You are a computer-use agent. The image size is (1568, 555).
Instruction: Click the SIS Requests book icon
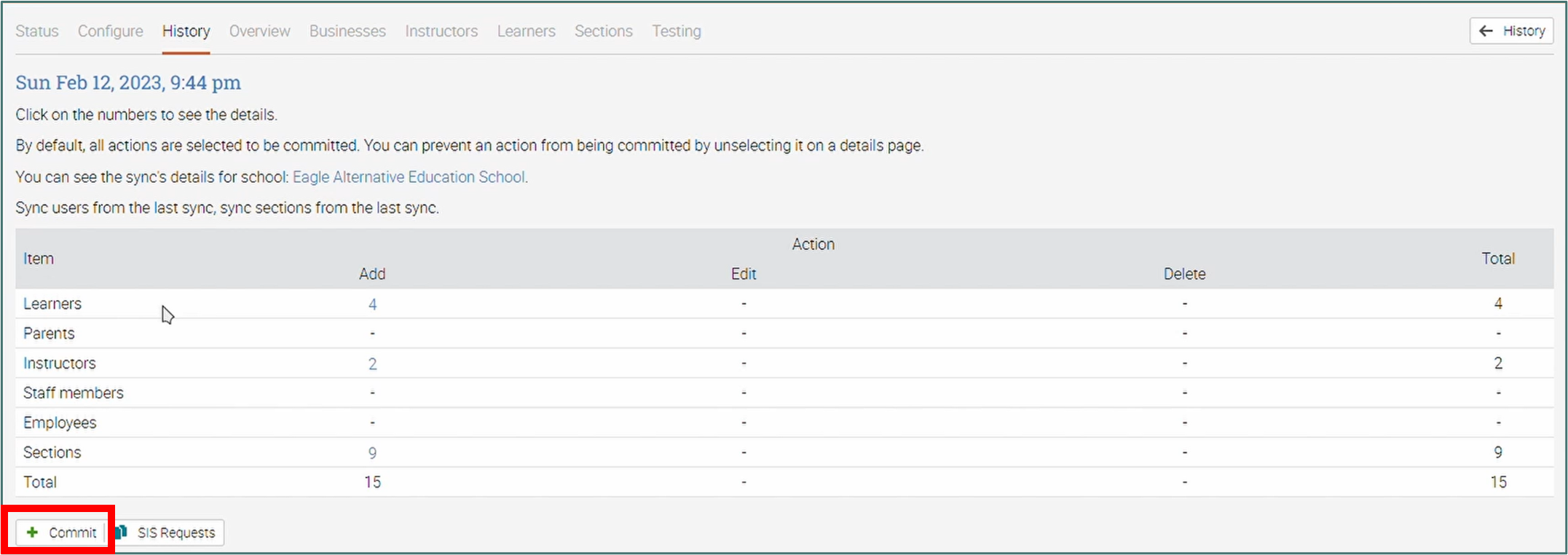(x=122, y=532)
